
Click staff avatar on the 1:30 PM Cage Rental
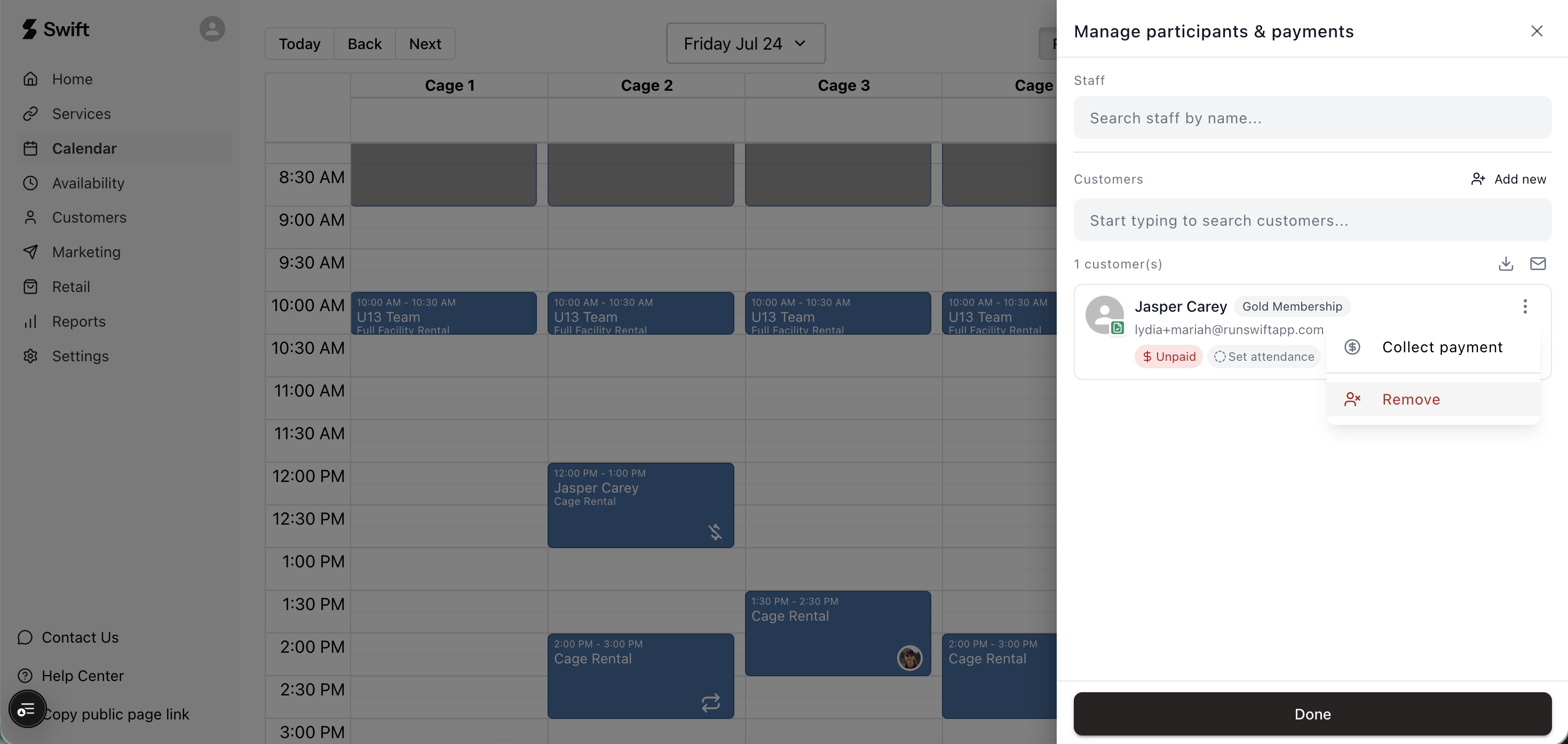coord(909,658)
